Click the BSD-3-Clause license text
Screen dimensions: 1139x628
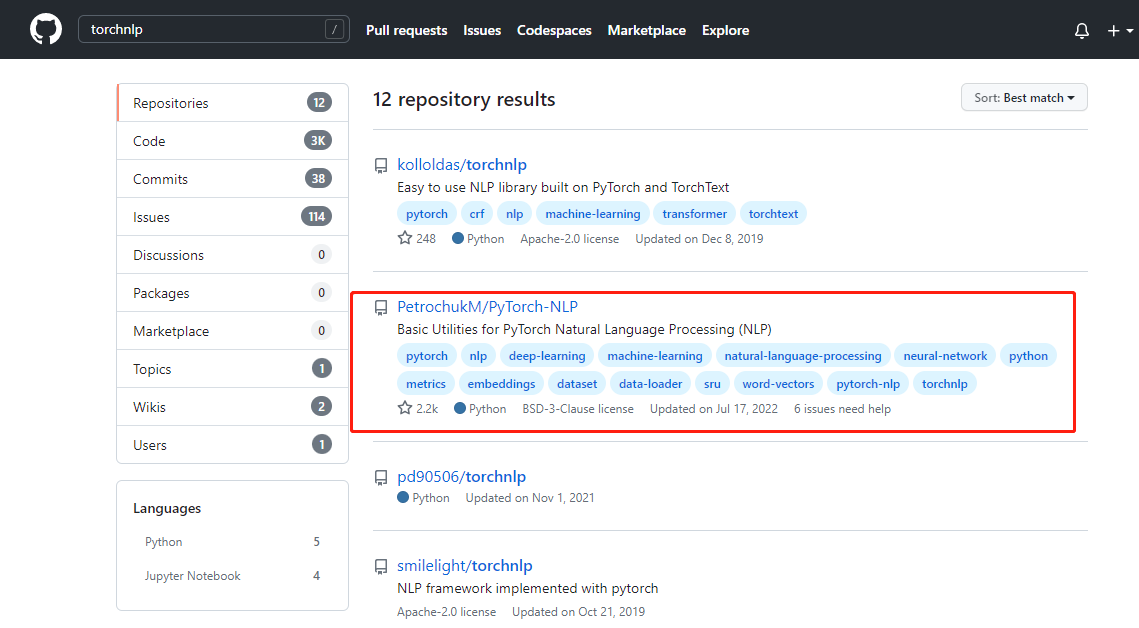coord(577,409)
